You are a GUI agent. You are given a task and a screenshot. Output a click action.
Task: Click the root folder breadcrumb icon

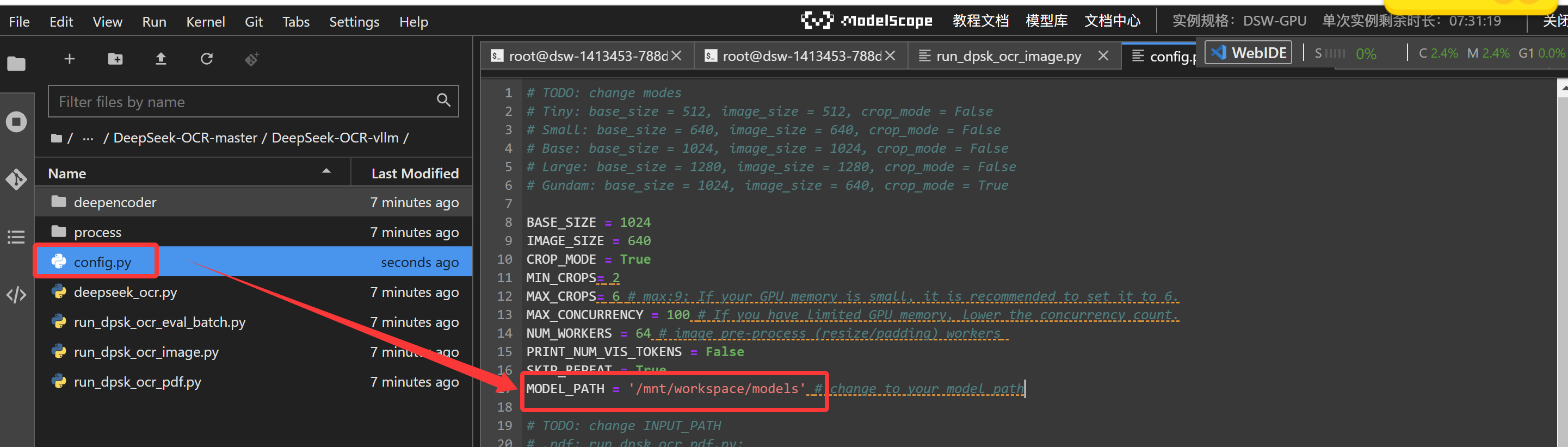57,139
